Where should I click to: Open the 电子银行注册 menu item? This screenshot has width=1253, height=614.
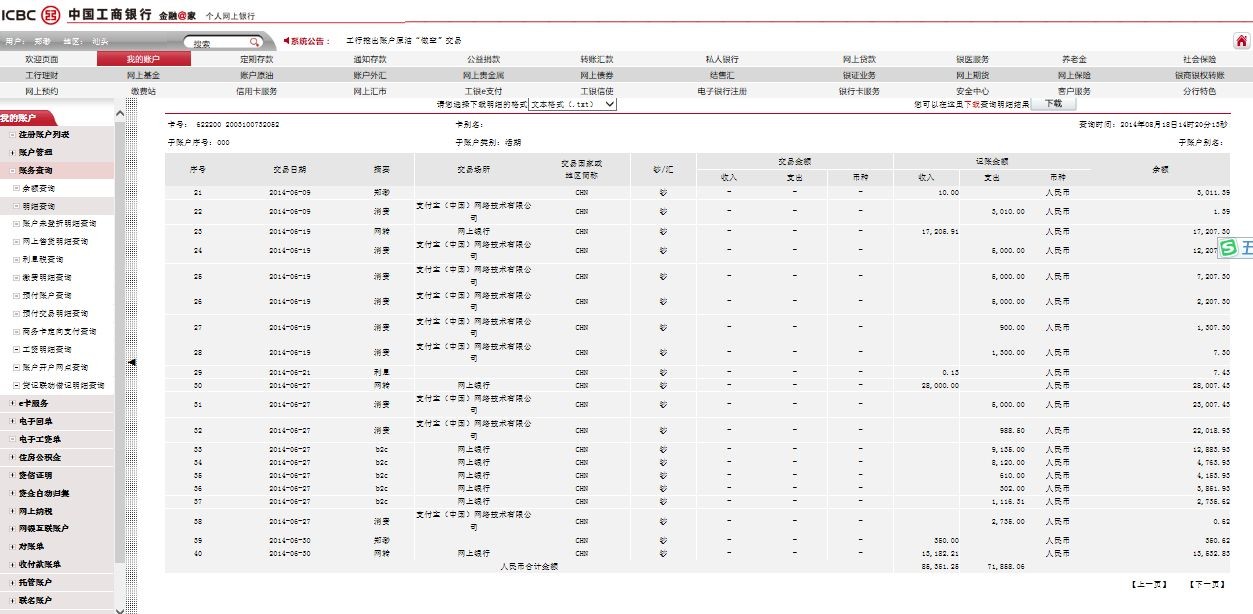coord(722,91)
